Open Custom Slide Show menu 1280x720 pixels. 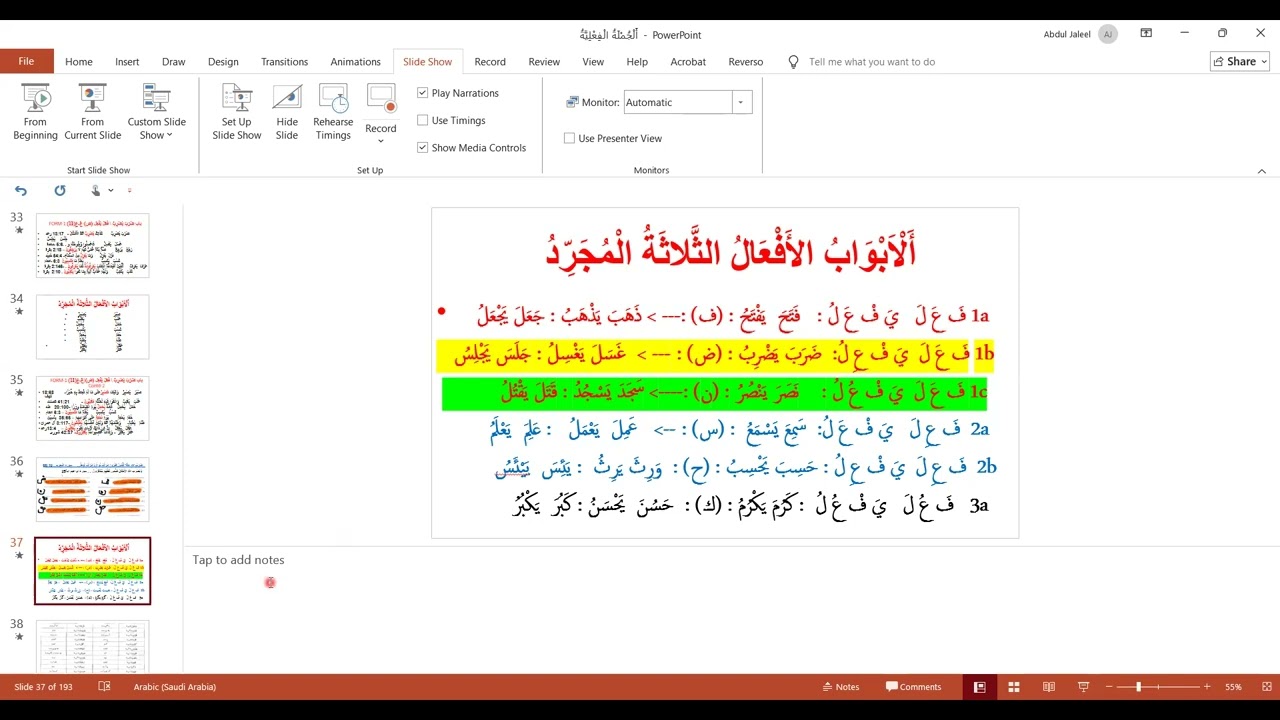(156, 113)
